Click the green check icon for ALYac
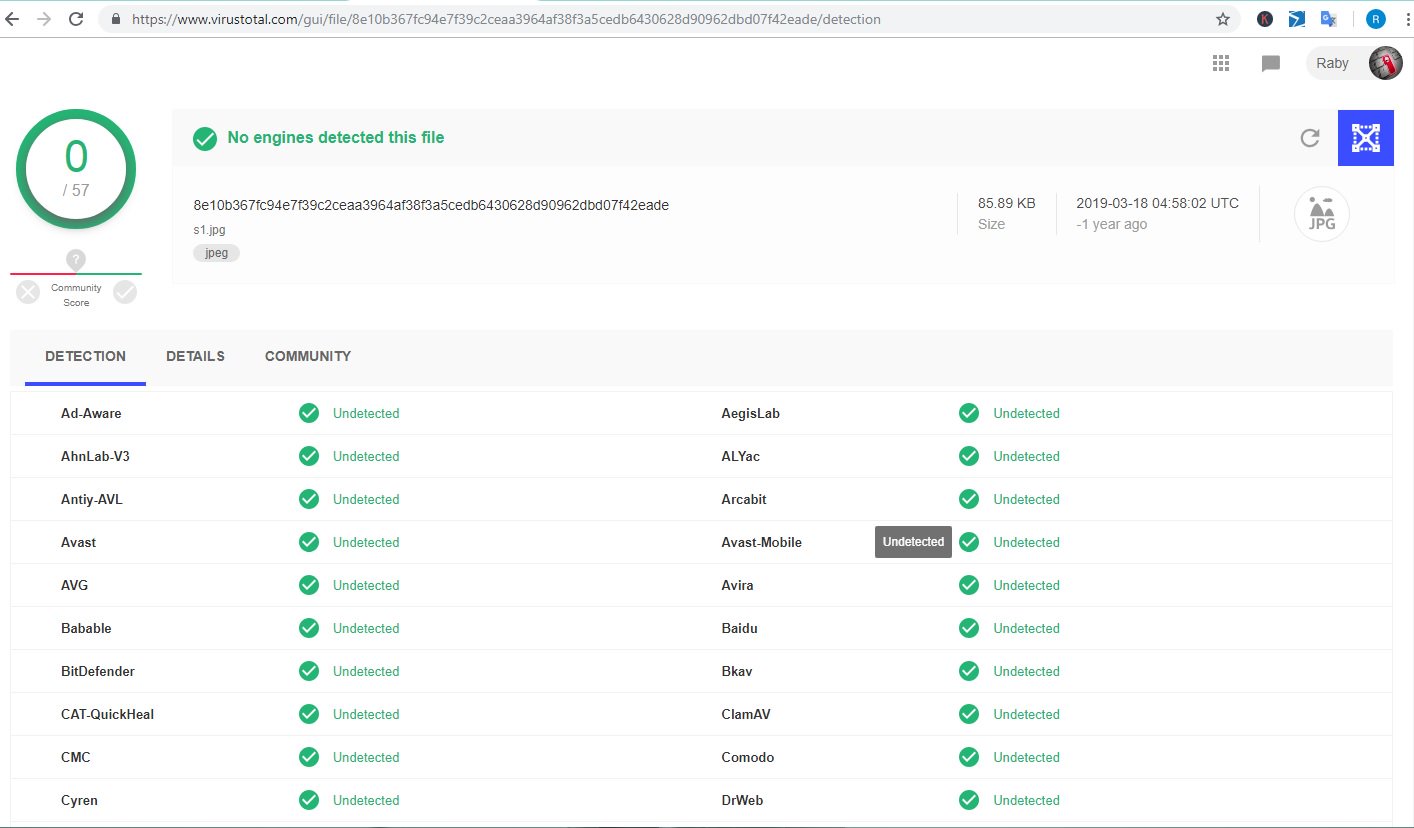The image size is (1414, 828). (x=969, y=456)
